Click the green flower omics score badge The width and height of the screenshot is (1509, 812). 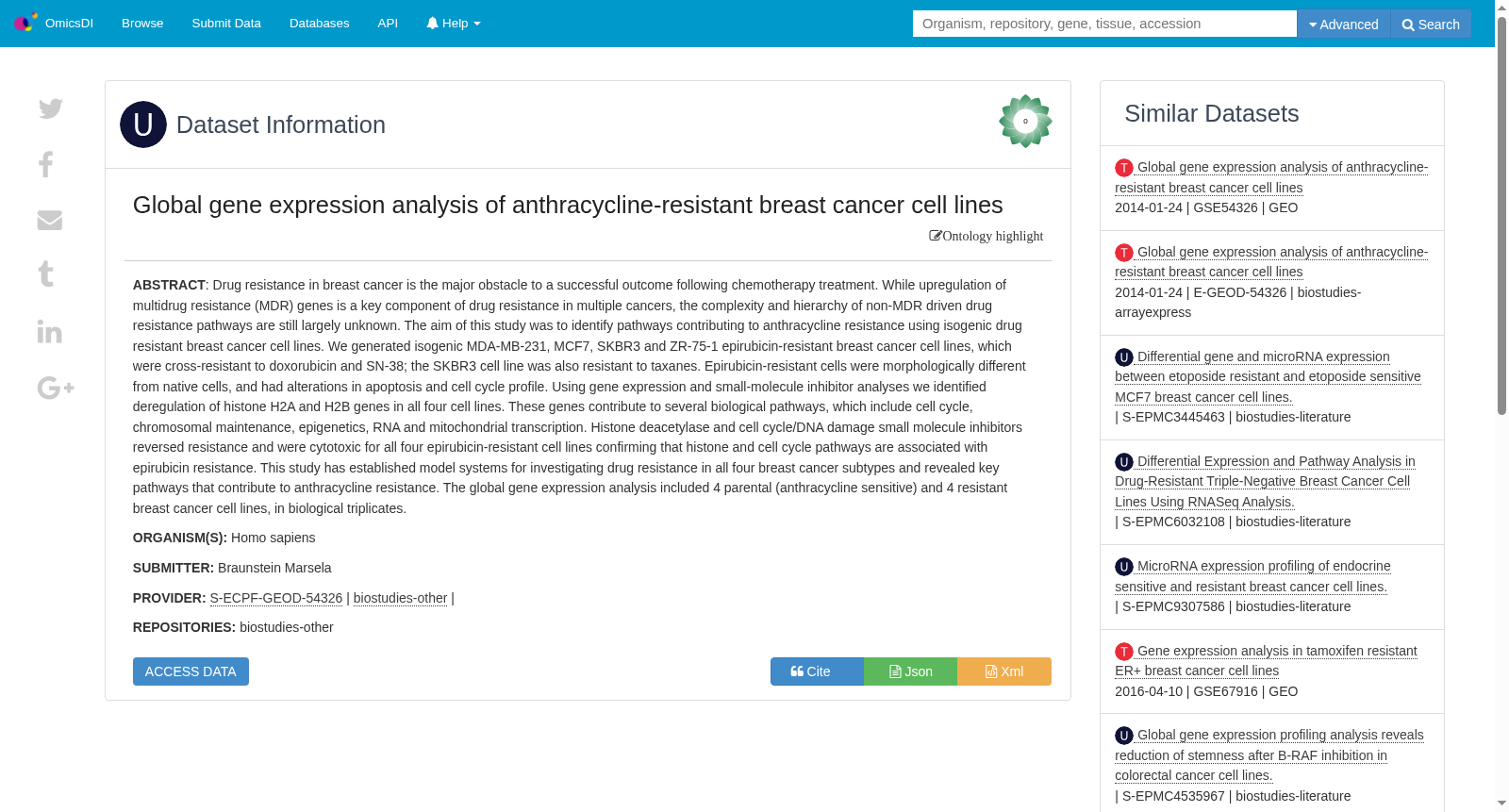(1025, 121)
